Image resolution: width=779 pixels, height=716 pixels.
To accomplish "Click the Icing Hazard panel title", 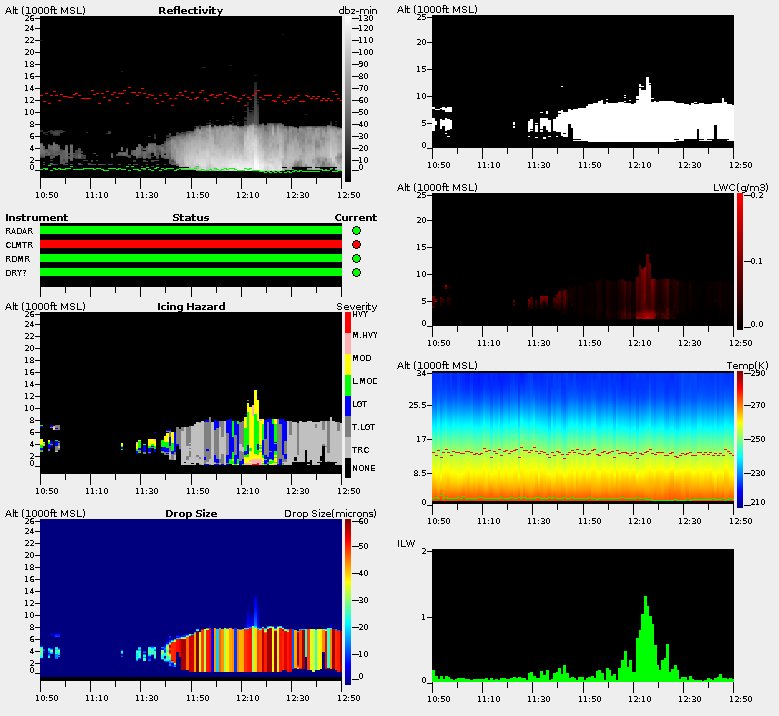I will click(190, 306).
